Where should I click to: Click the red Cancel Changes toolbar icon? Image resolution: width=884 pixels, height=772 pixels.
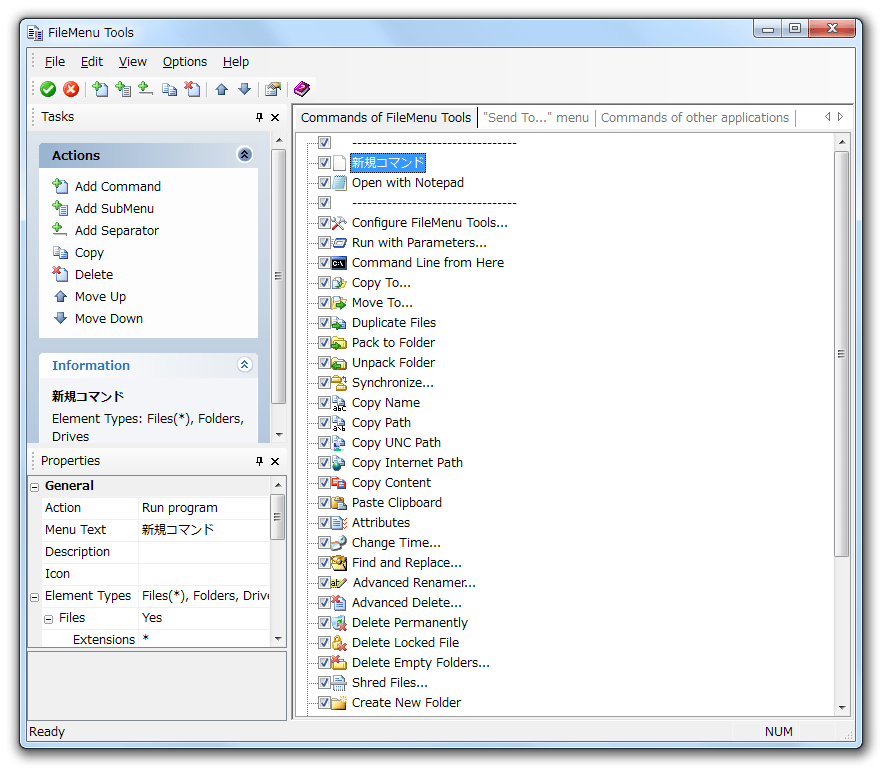[71, 89]
